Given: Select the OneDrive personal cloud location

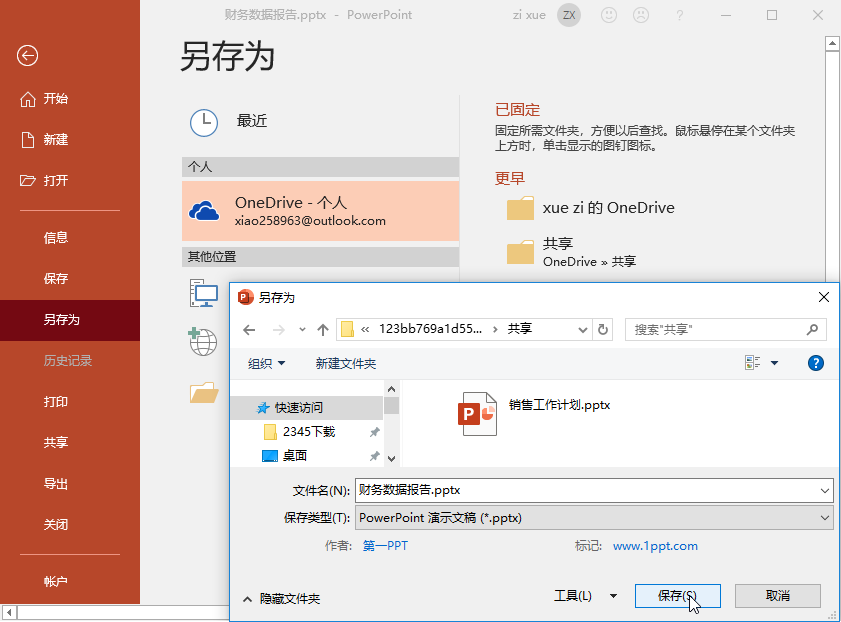Looking at the screenshot, I should (x=320, y=211).
